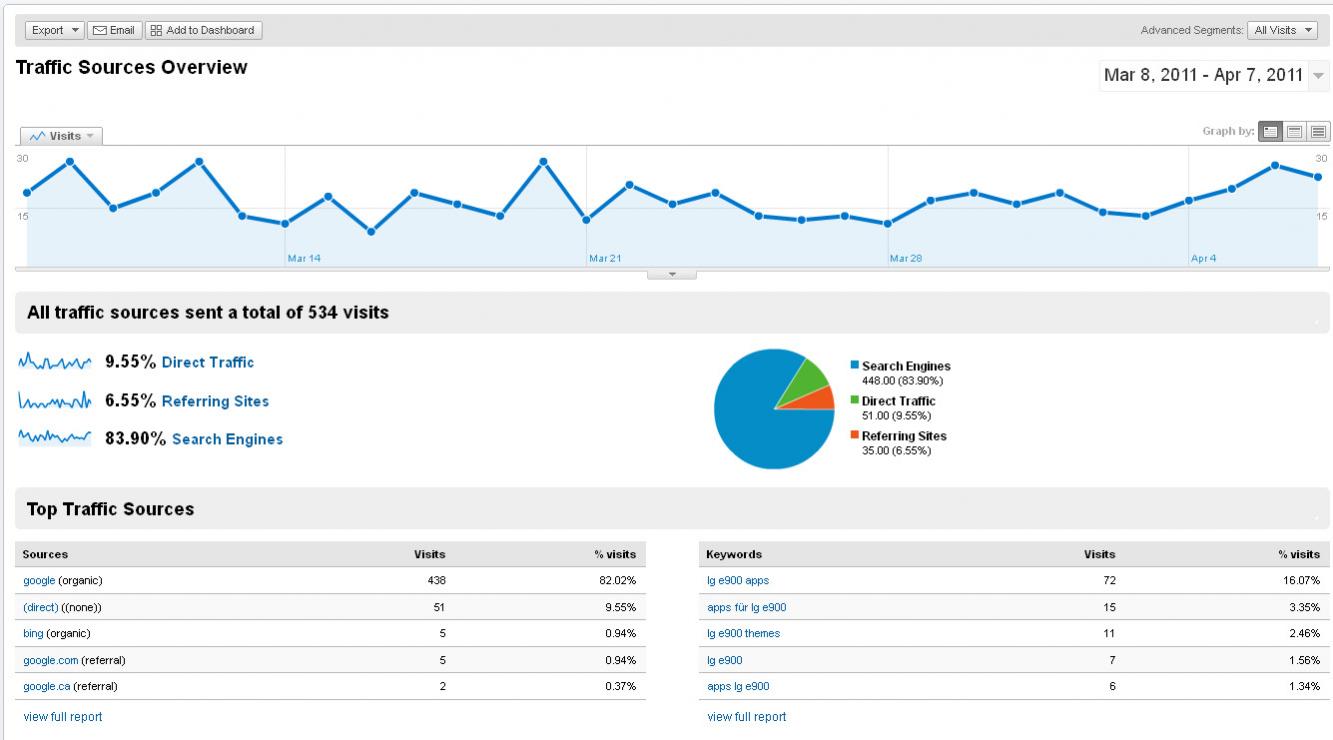Click the orange Referring Sites legend swatch

coord(854,436)
